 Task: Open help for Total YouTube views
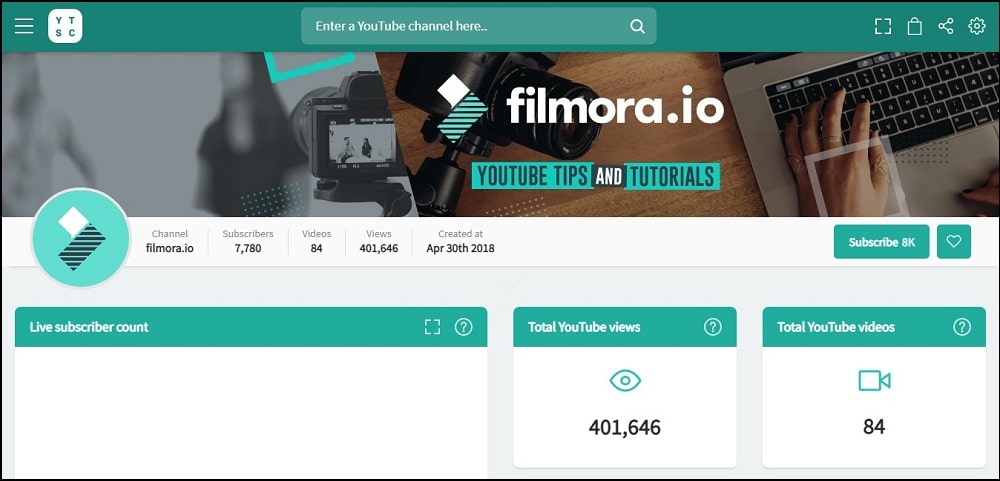tap(712, 327)
